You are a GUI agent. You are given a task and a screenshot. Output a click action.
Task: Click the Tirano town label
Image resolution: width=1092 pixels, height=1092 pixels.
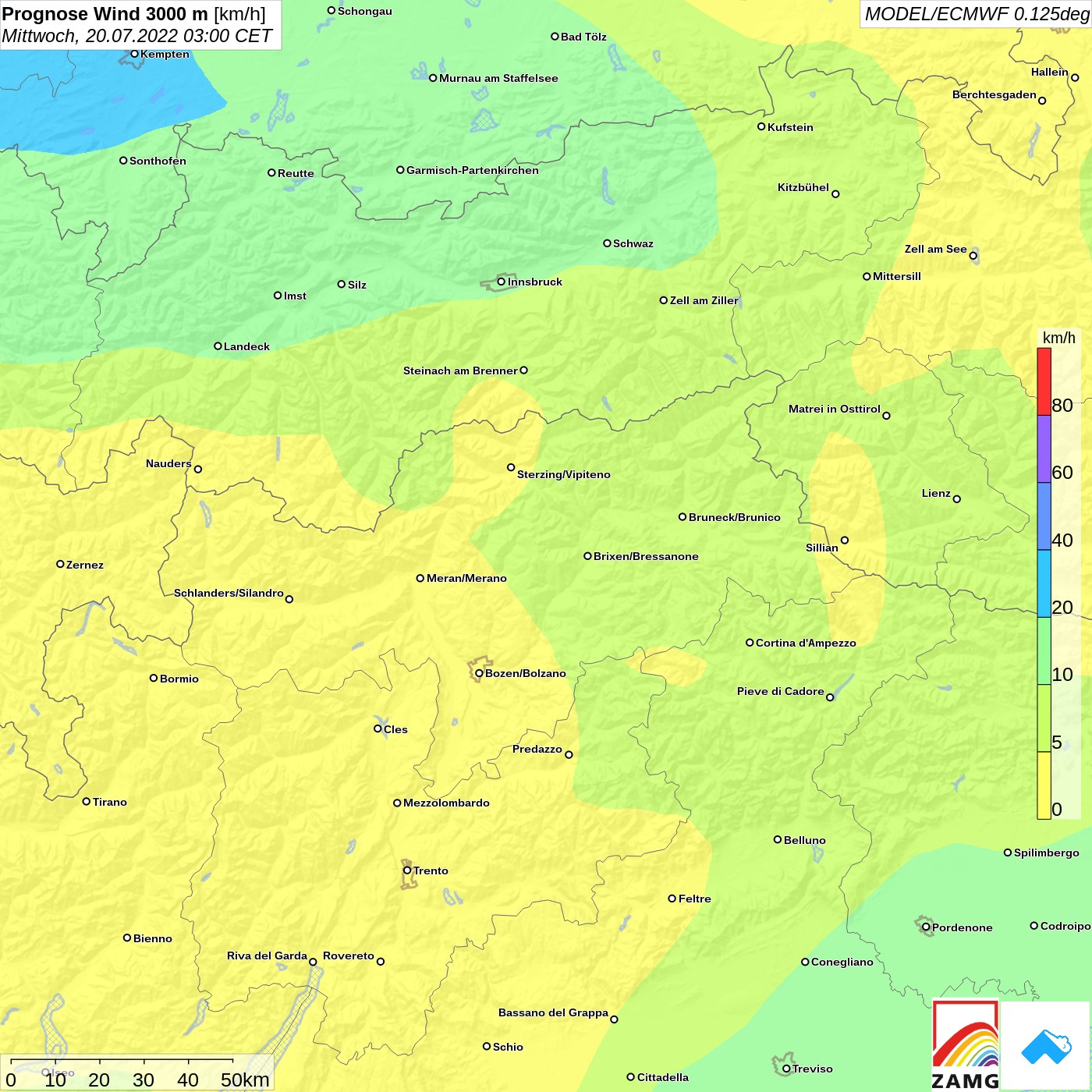click(110, 802)
